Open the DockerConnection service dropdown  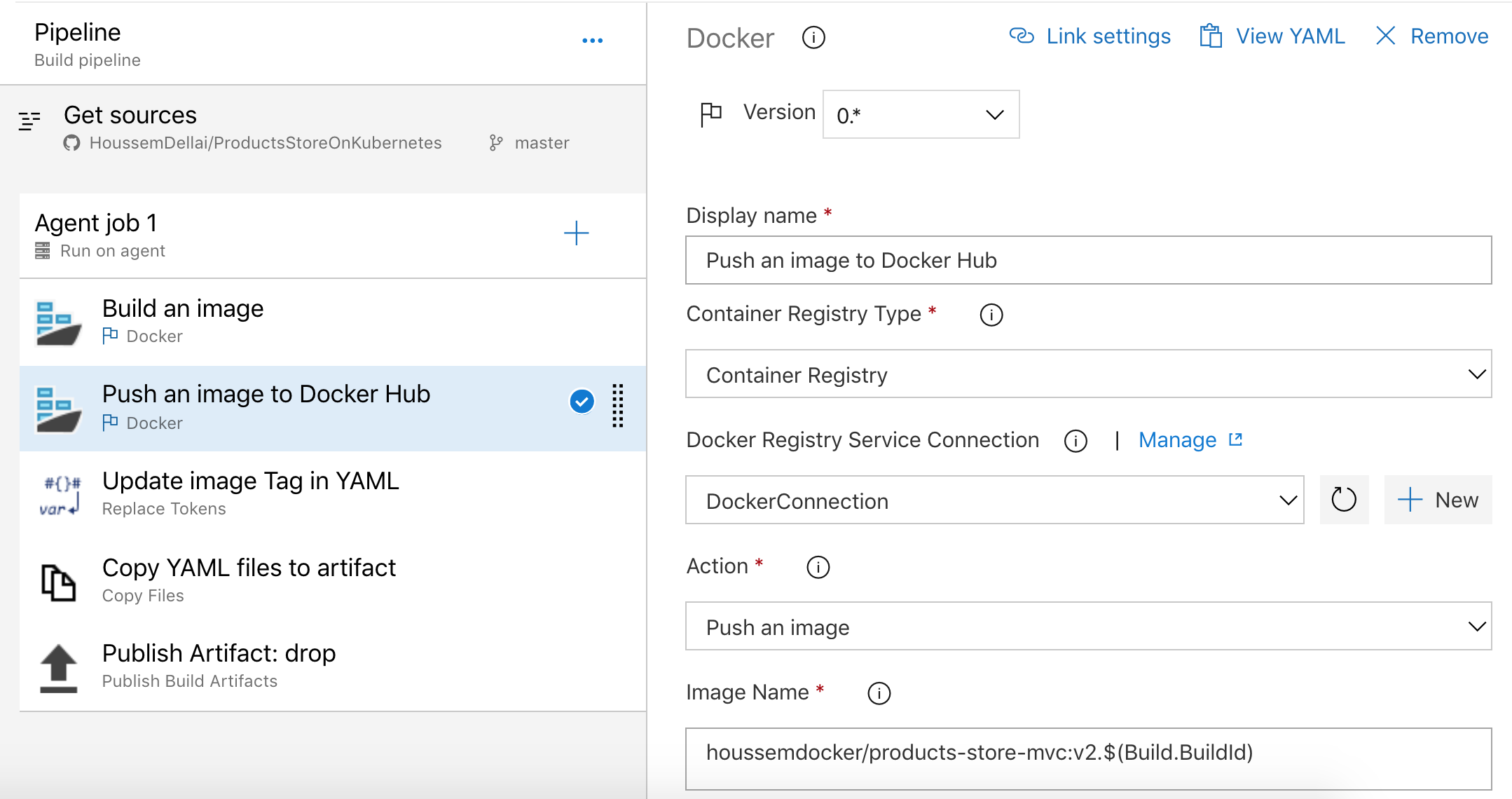tap(994, 500)
